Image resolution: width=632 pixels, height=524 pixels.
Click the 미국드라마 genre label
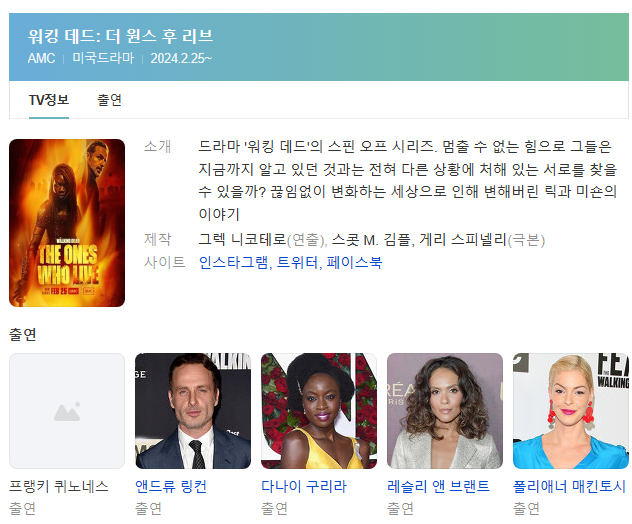(103, 58)
